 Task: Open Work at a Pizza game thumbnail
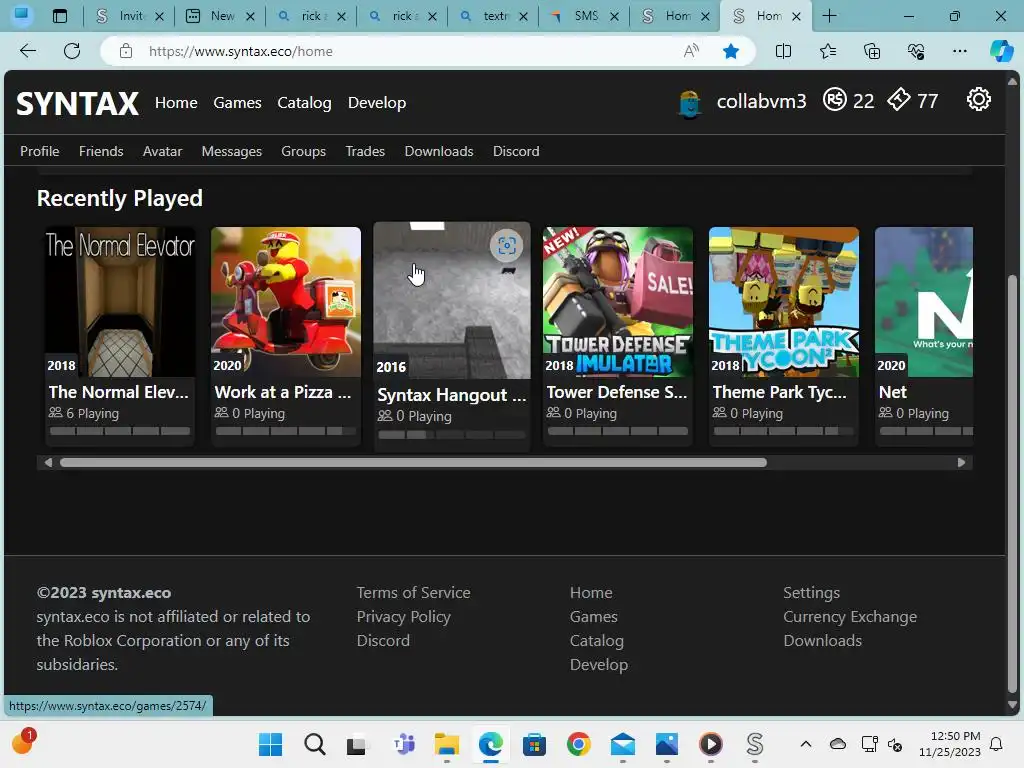point(286,302)
